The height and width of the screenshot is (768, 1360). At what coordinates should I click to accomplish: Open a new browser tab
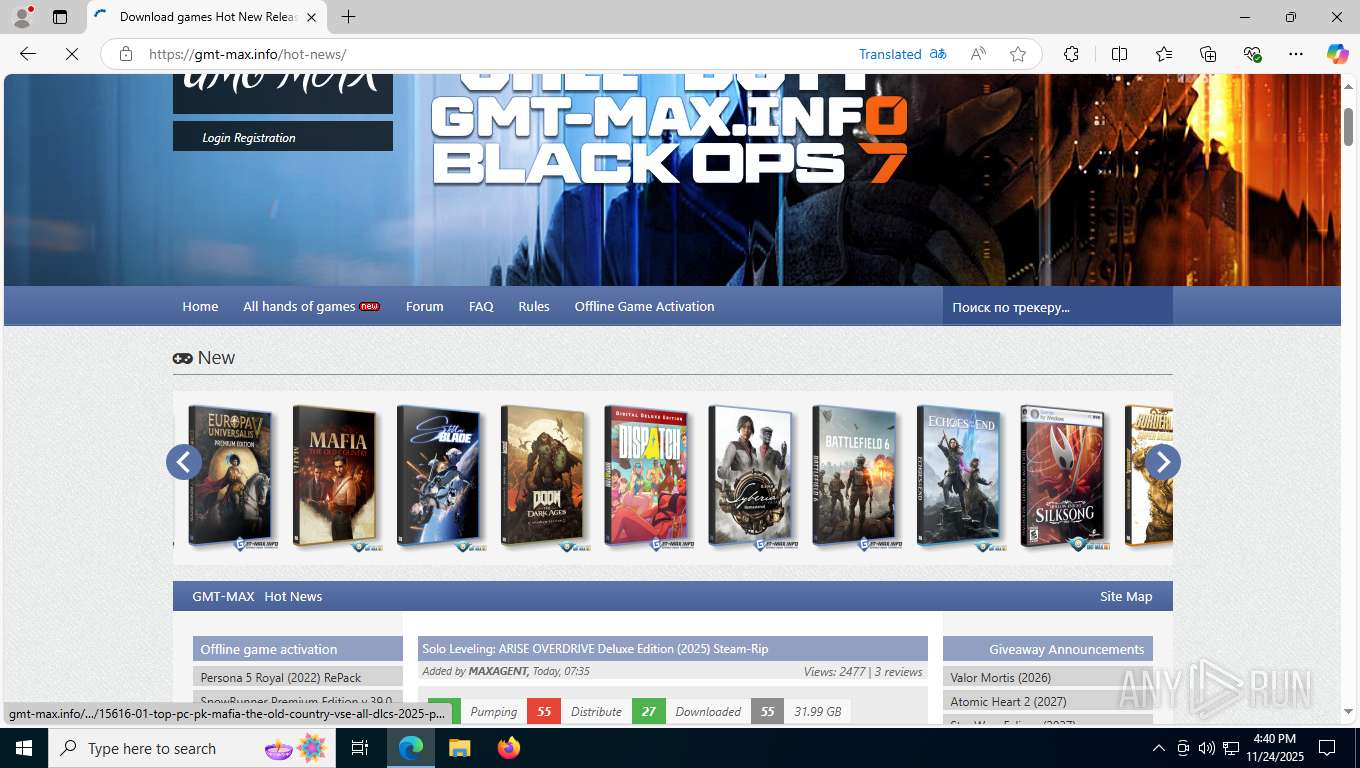[348, 17]
